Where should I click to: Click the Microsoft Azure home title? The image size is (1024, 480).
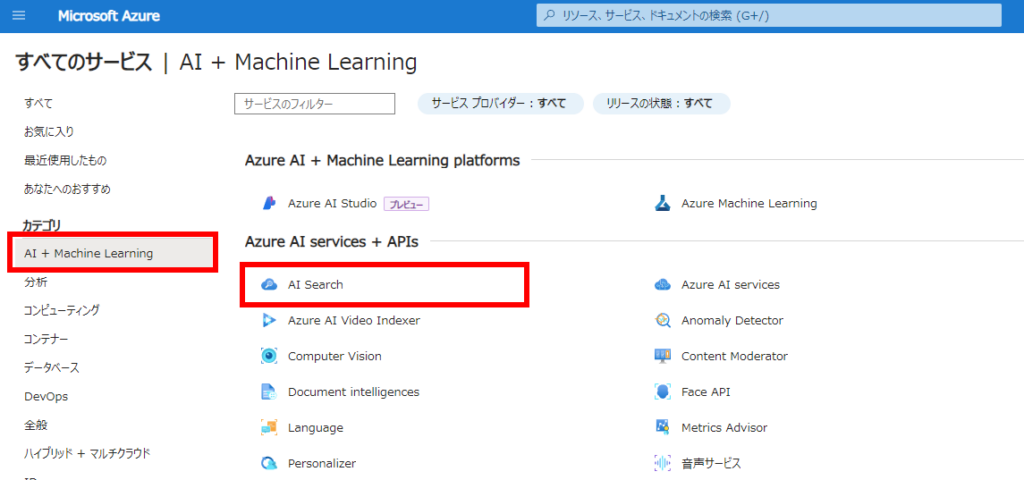(108, 16)
